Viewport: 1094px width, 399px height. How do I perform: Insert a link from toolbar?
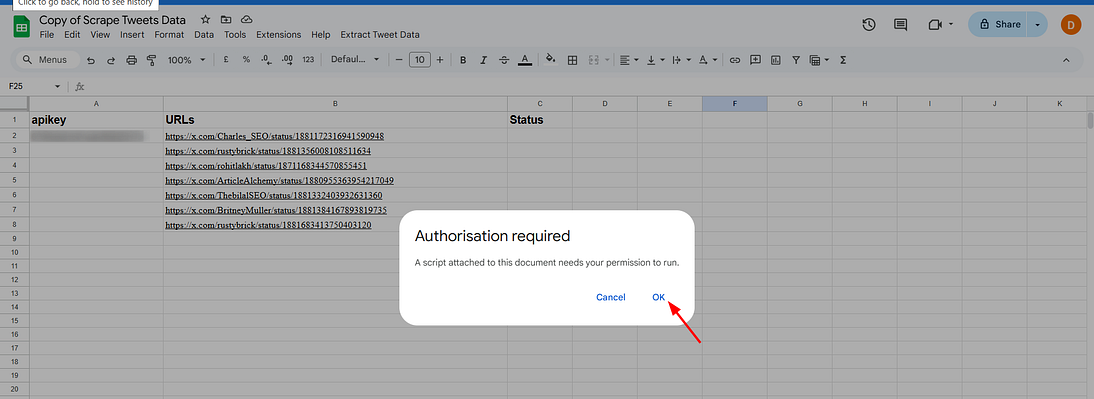click(x=735, y=61)
